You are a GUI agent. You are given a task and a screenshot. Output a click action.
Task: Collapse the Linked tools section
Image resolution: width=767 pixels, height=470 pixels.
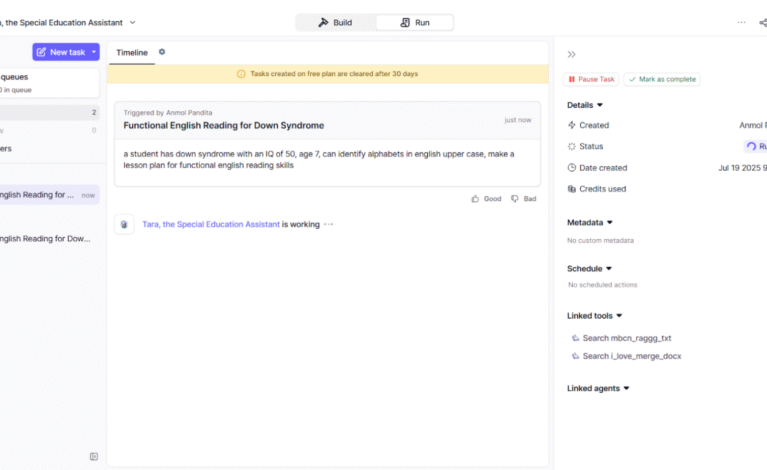(x=619, y=316)
